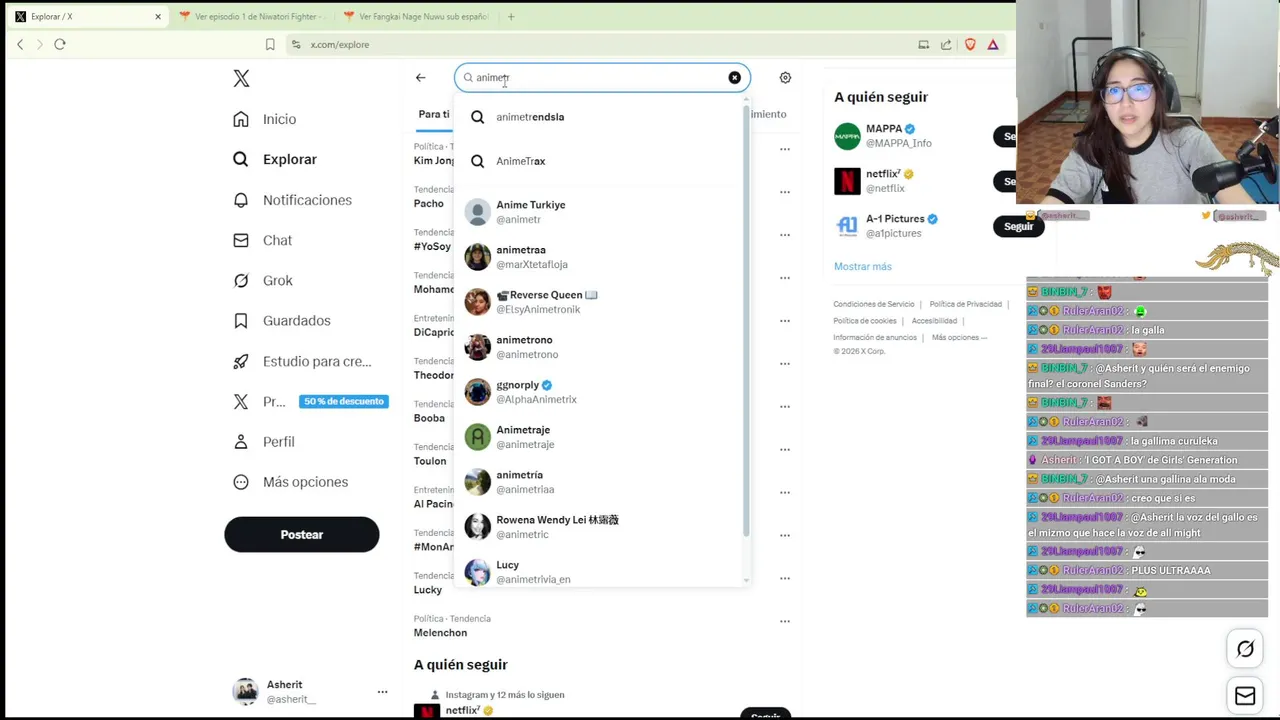Open Reverse Queen @ElsyAnimetronik result

click(x=600, y=302)
